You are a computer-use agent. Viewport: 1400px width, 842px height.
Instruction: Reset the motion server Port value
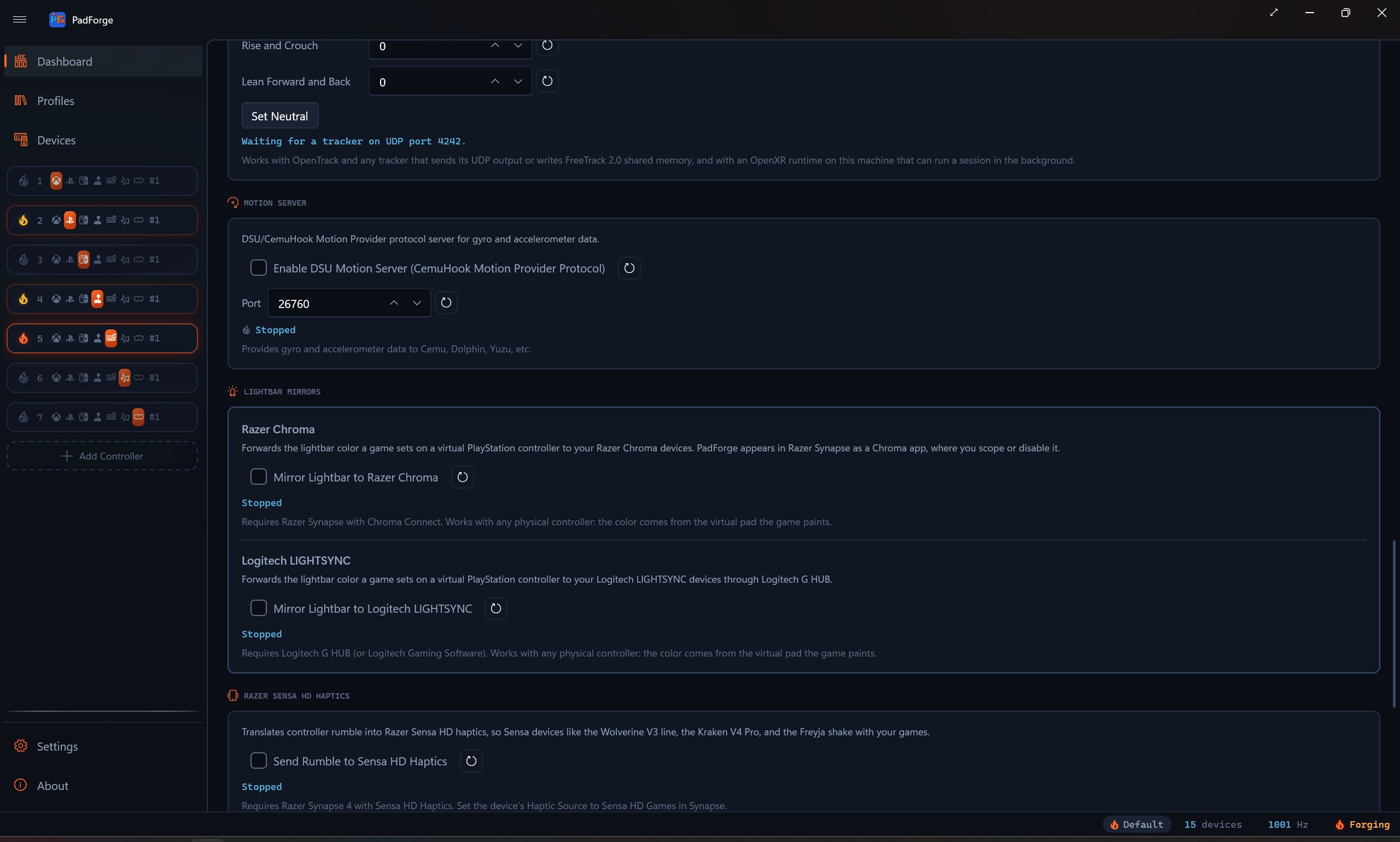coord(446,303)
